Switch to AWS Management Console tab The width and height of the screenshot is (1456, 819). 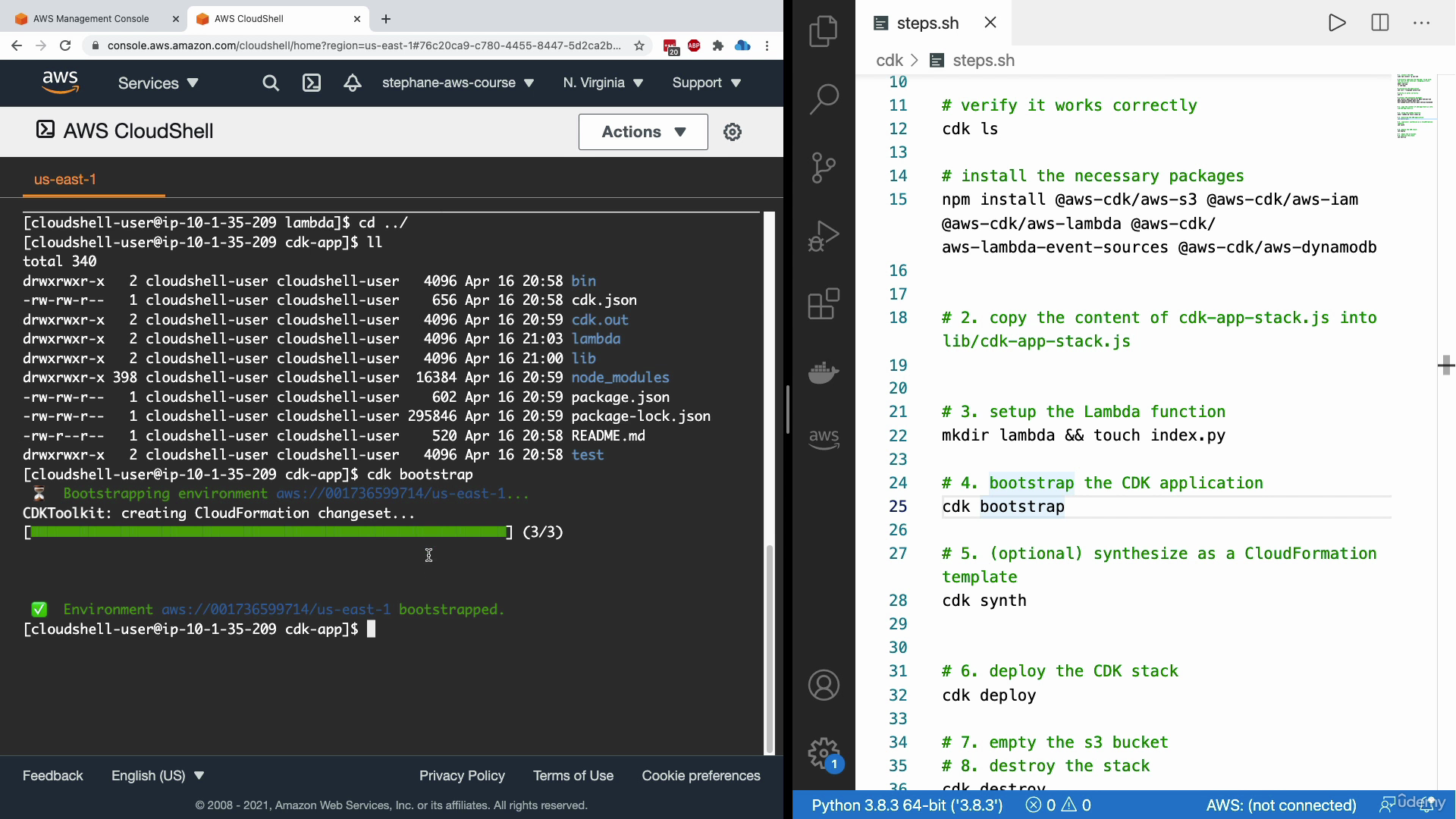[x=91, y=19]
